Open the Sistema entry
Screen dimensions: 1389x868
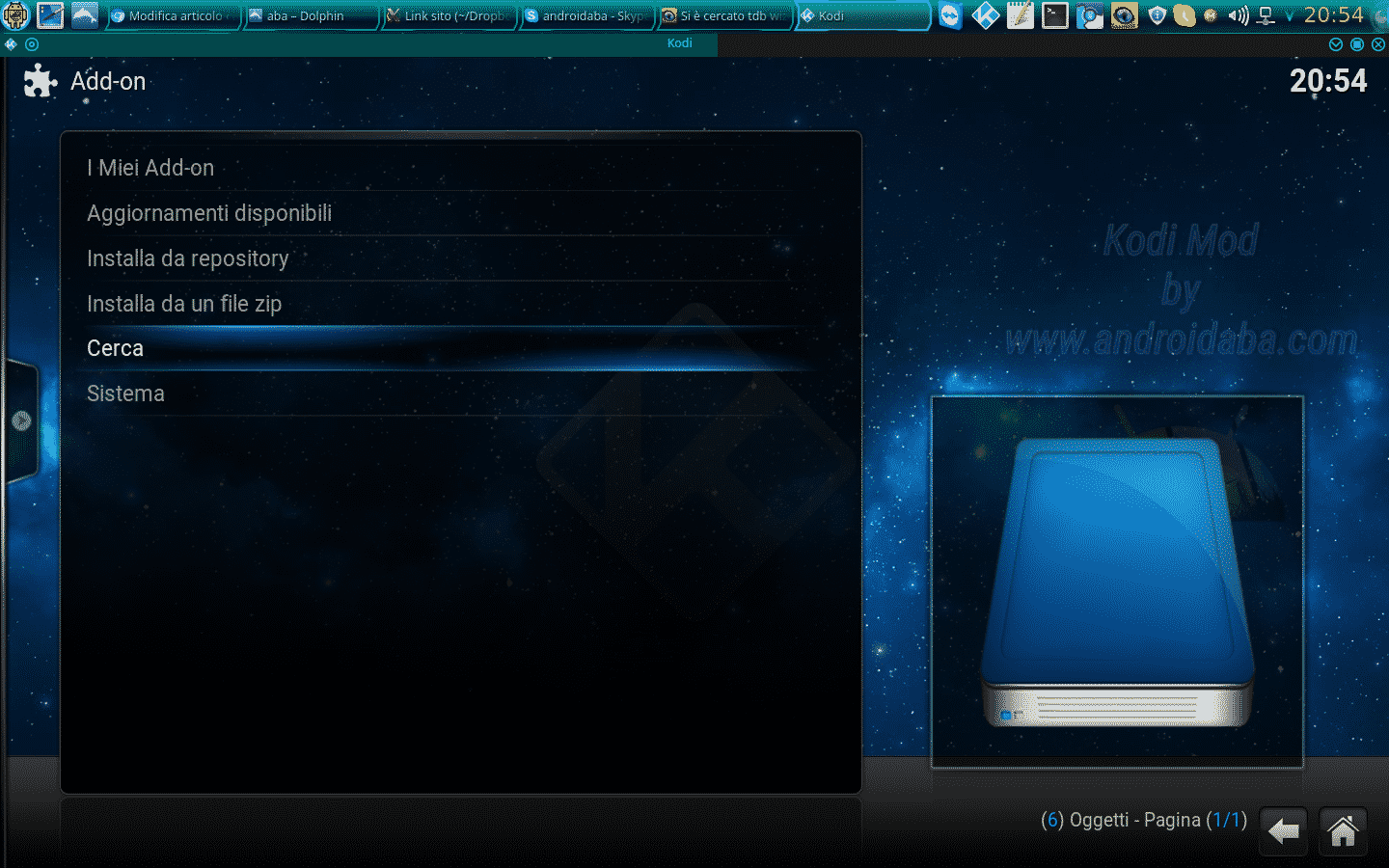click(x=460, y=393)
